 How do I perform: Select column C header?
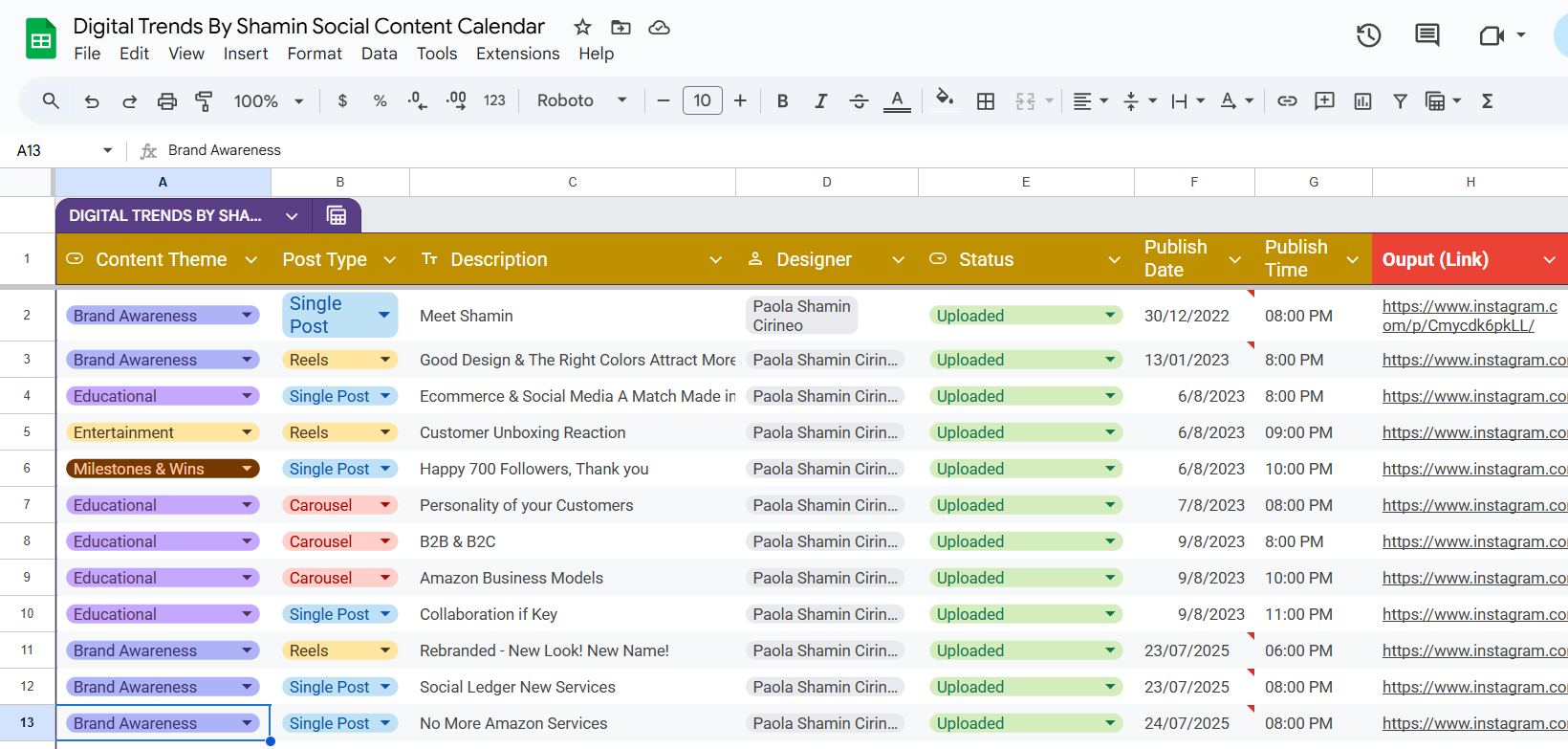pos(573,182)
